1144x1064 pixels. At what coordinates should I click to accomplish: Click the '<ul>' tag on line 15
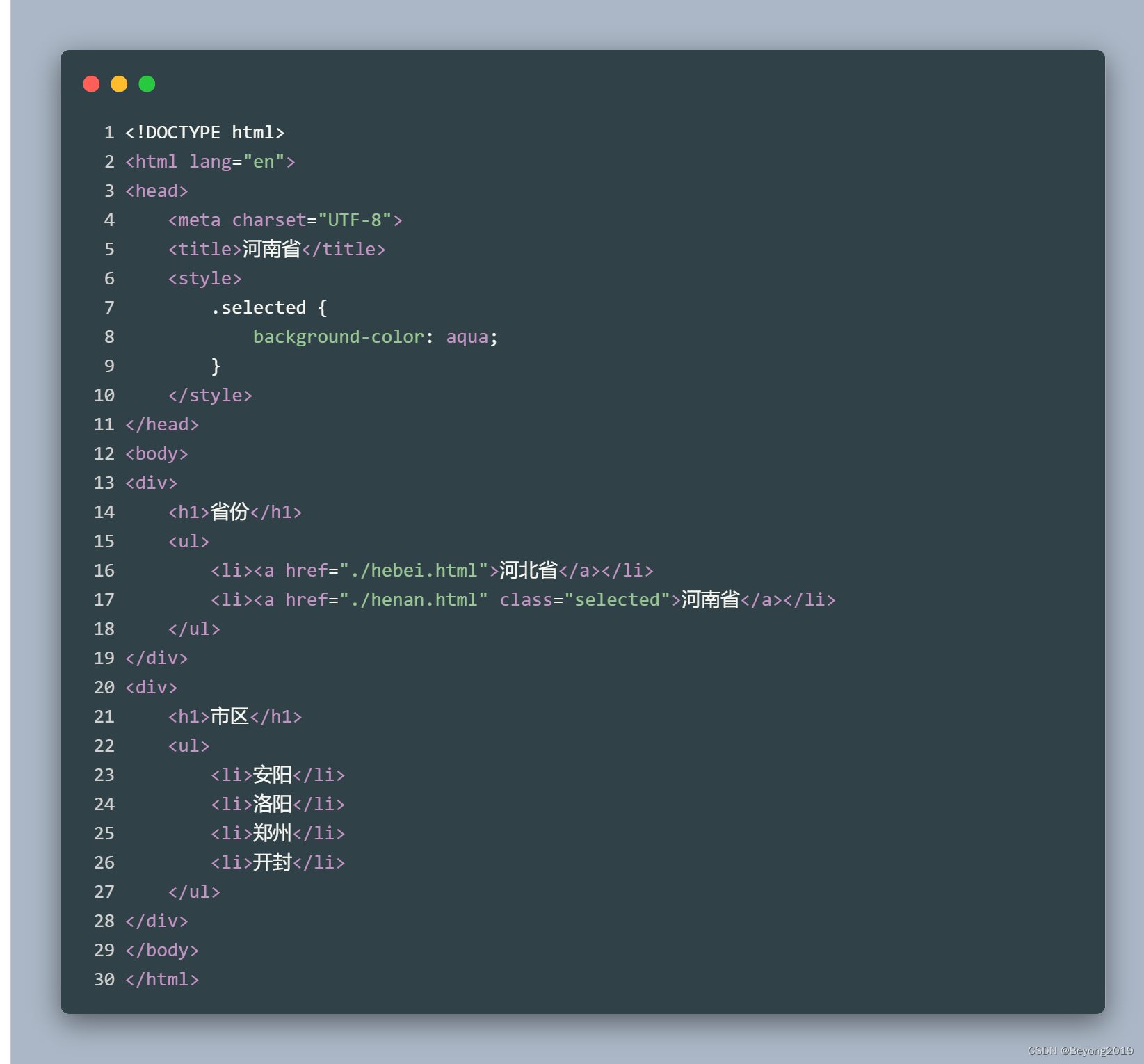click(188, 541)
